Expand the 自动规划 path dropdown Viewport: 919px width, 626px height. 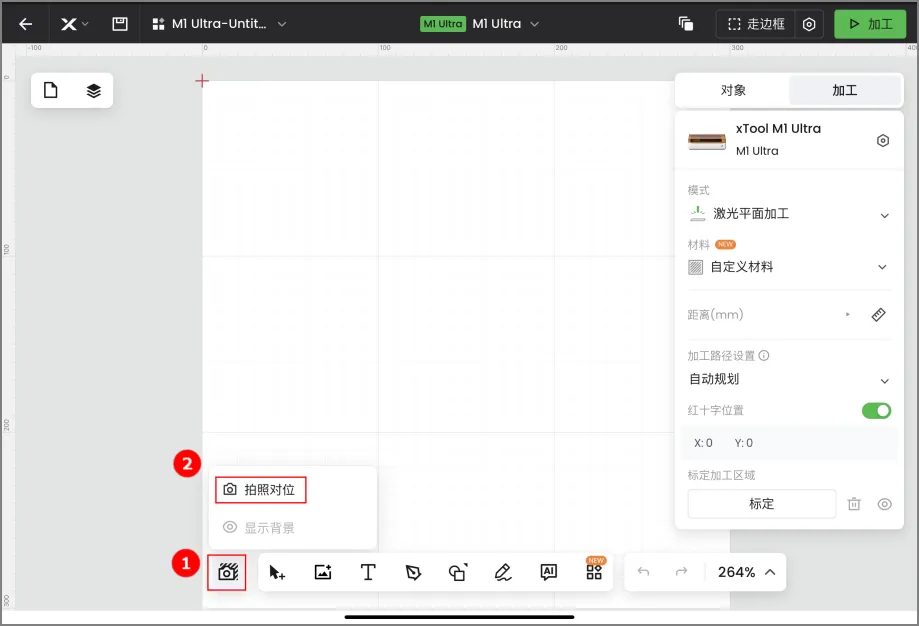789,379
